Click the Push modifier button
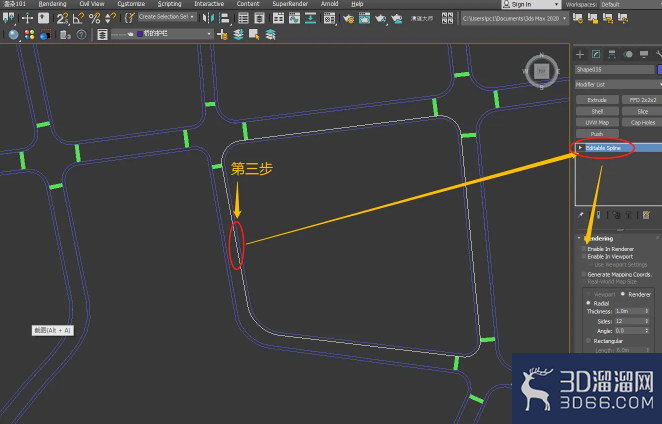This screenshot has width=662, height=424. point(597,133)
